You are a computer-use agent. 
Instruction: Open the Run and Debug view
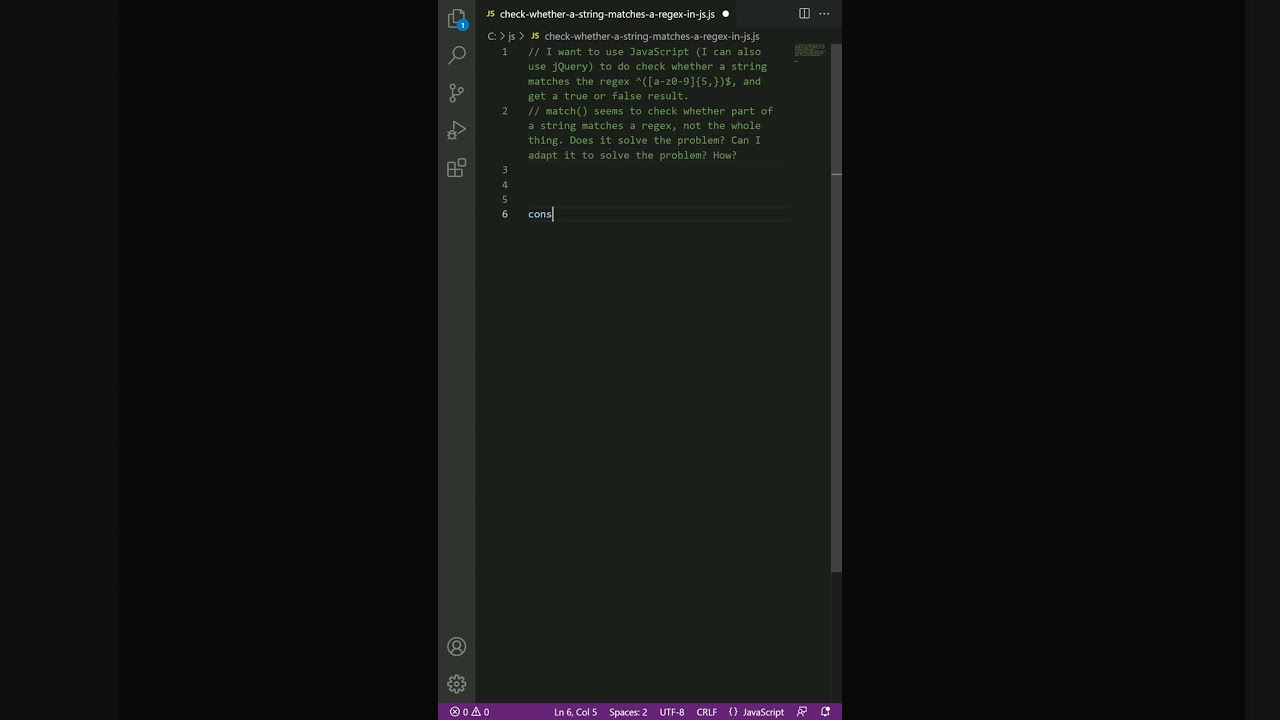coord(457,131)
